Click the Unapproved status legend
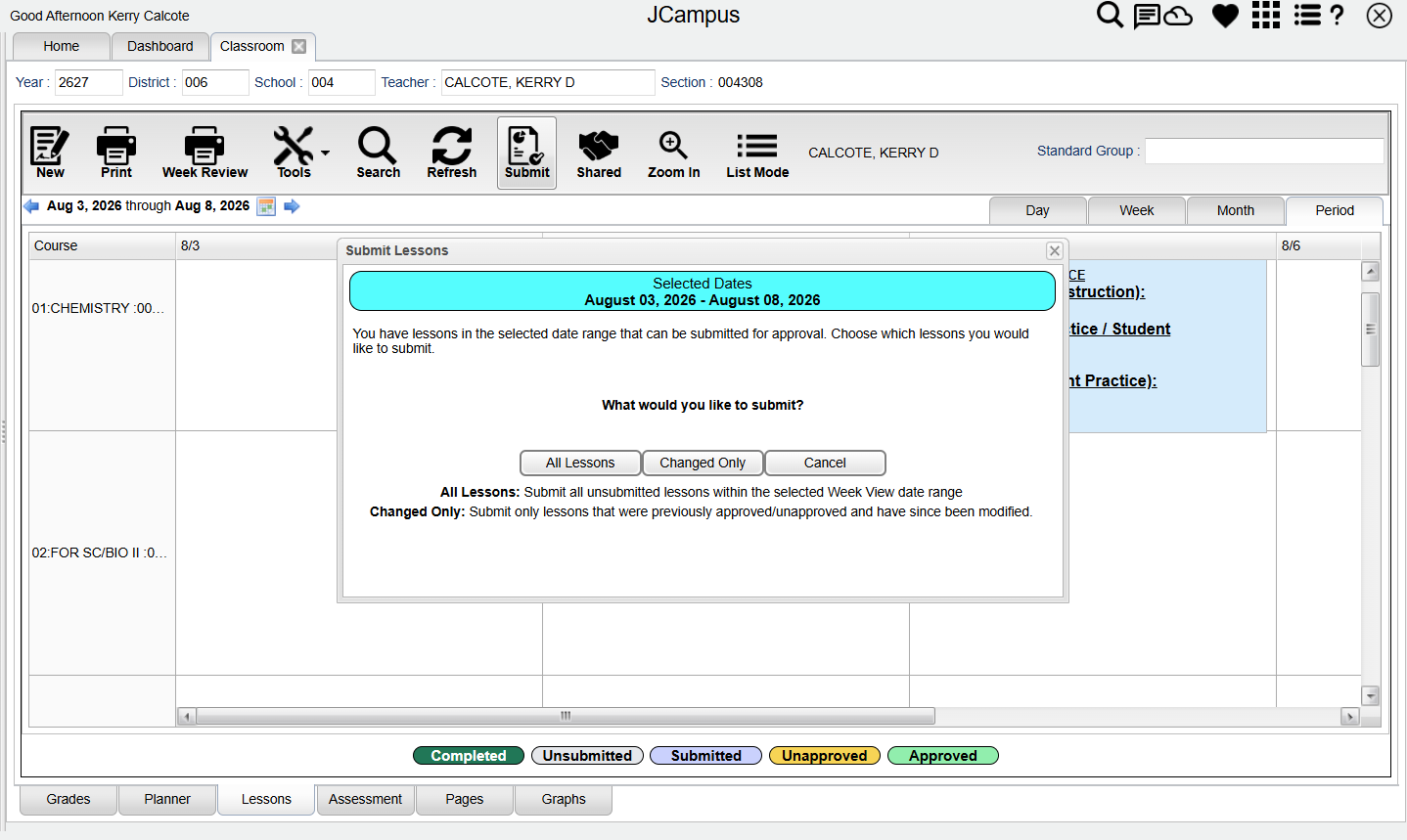This screenshot has width=1407, height=840. point(825,756)
